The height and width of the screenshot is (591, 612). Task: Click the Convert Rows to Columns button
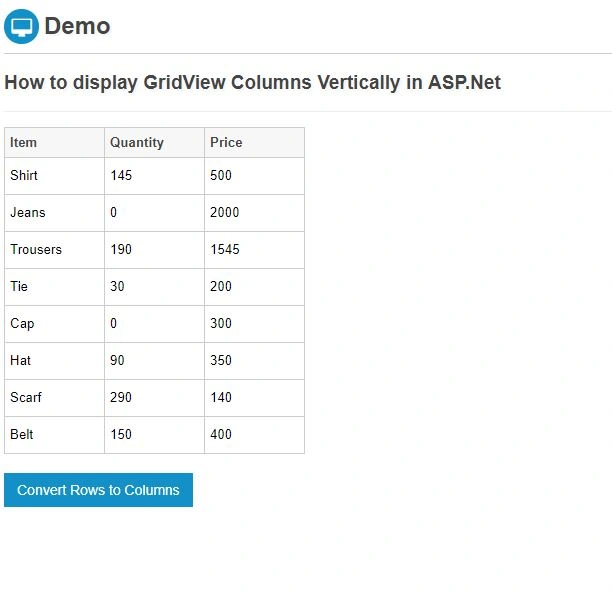pos(98,490)
